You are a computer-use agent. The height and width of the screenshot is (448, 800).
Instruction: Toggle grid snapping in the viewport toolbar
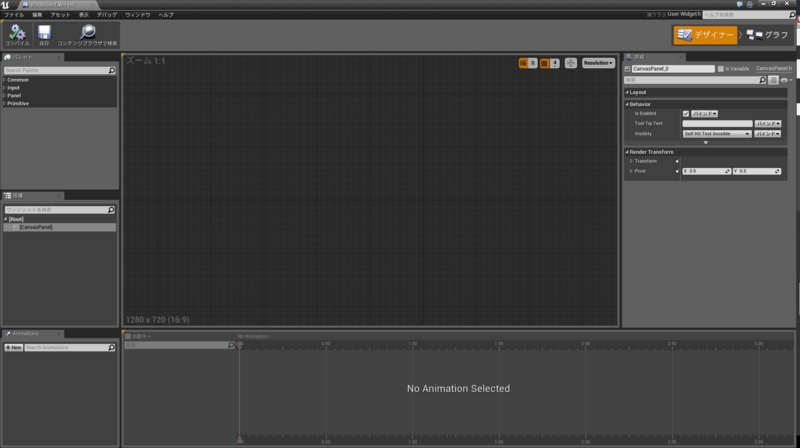(544, 63)
